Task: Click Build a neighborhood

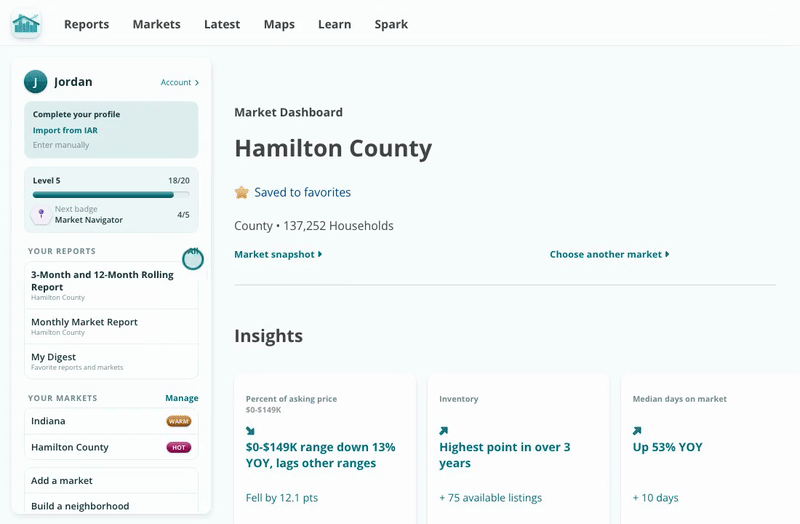Action: [x=111, y=506]
